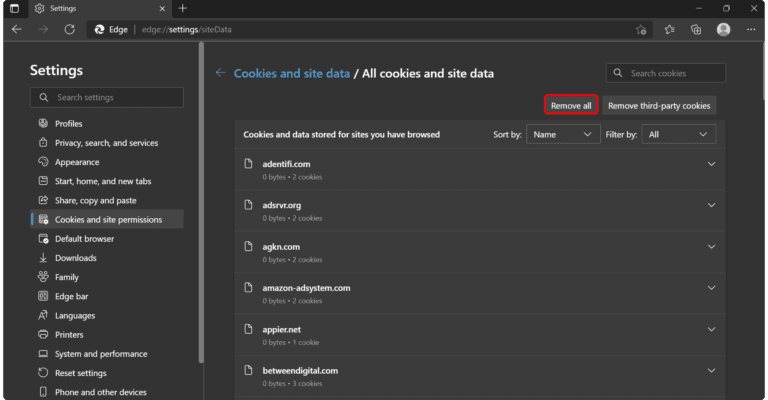Viewport: 768px width, 400px height.
Task: Click the user profile avatar icon
Action: (724, 30)
